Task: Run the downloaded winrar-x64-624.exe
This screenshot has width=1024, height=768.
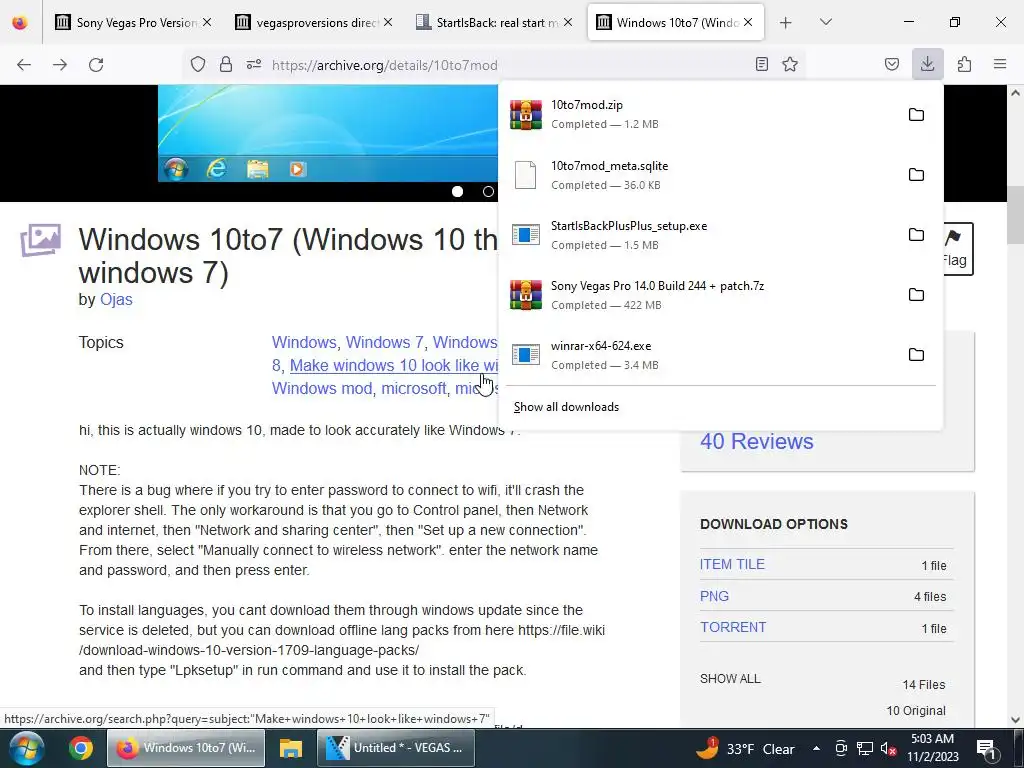Action: coord(699,355)
